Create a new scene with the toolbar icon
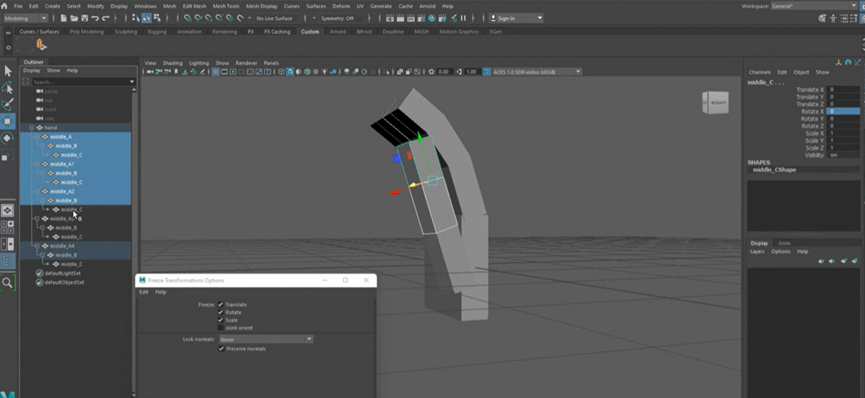865x398 pixels. pos(63,18)
